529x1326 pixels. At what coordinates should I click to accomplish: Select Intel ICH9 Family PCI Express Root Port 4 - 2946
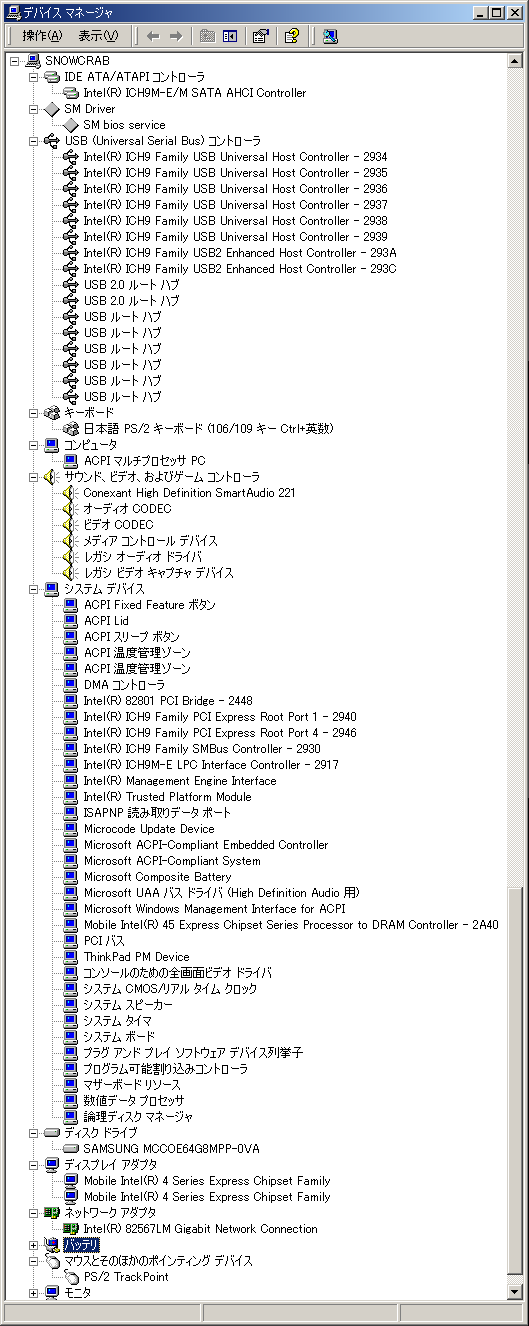click(219, 733)
